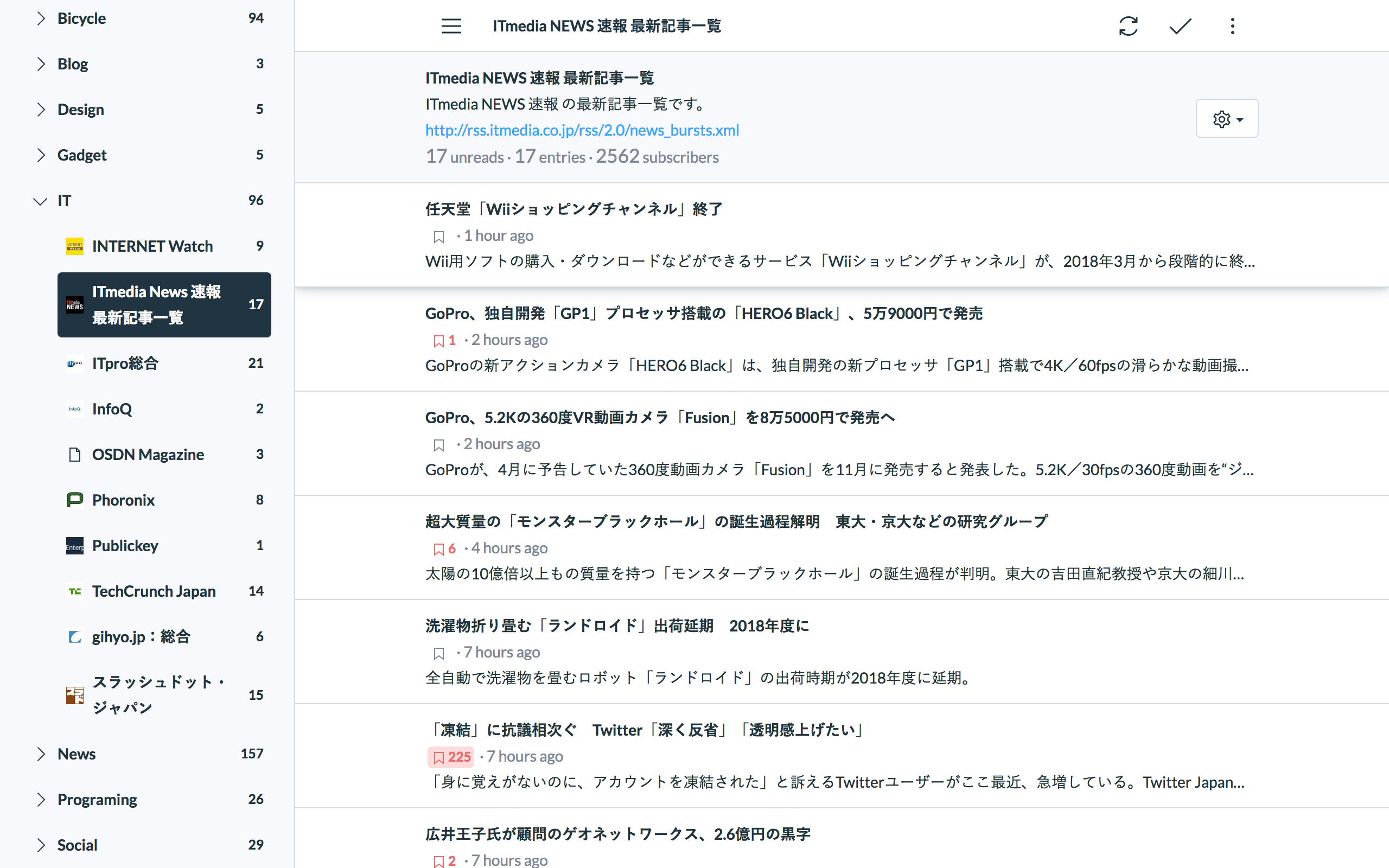Viewport: 1389px width, 868px height.
Task: Toggle bookmark on Monster Black Hole article
Action: tap(444, 549)
